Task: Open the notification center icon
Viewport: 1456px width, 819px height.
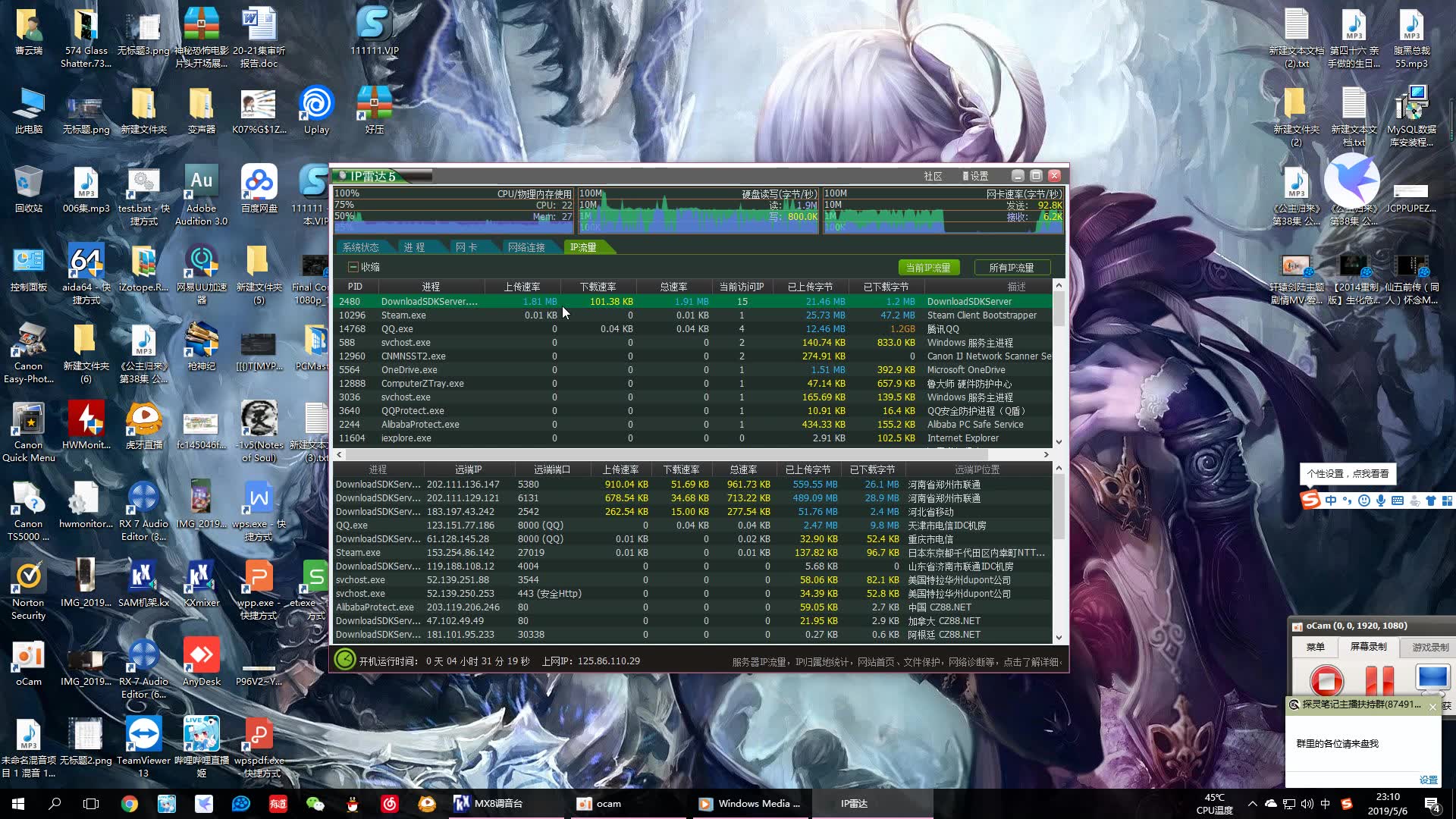Action: coord(1432,804)
